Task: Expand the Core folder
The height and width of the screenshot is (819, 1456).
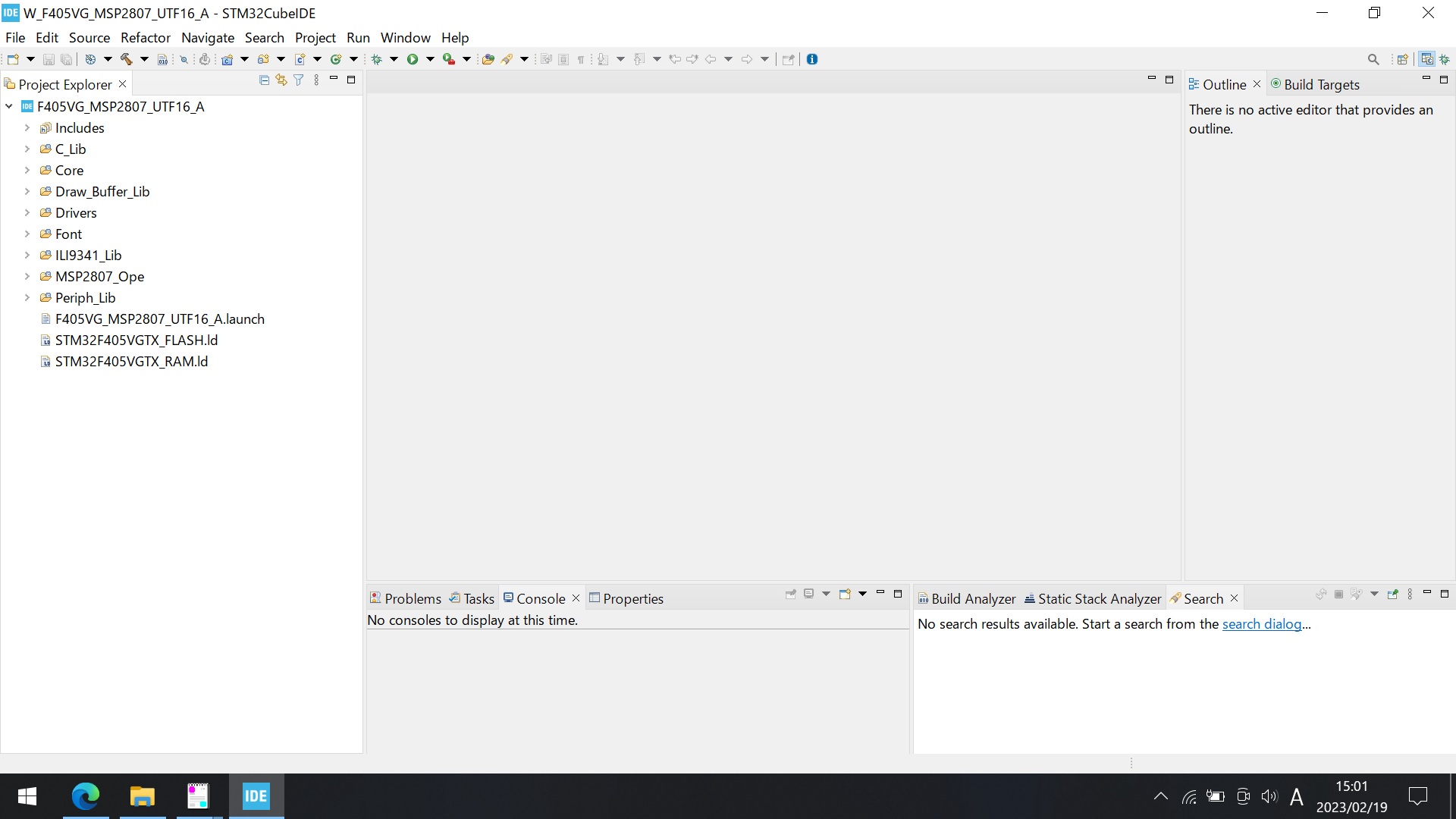Action: [27, 170]
